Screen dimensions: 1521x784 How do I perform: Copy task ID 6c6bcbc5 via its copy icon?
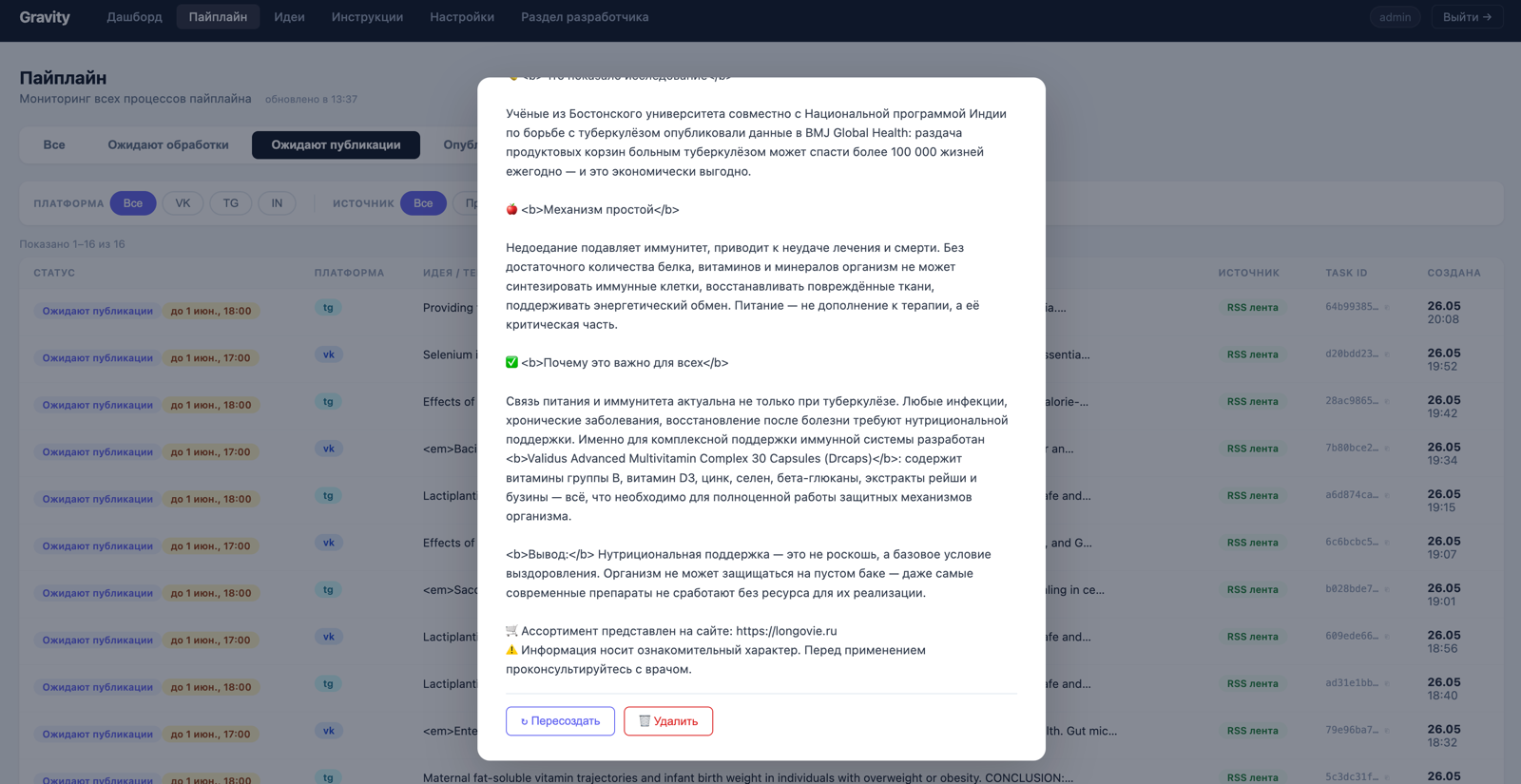click(1387, 543)
